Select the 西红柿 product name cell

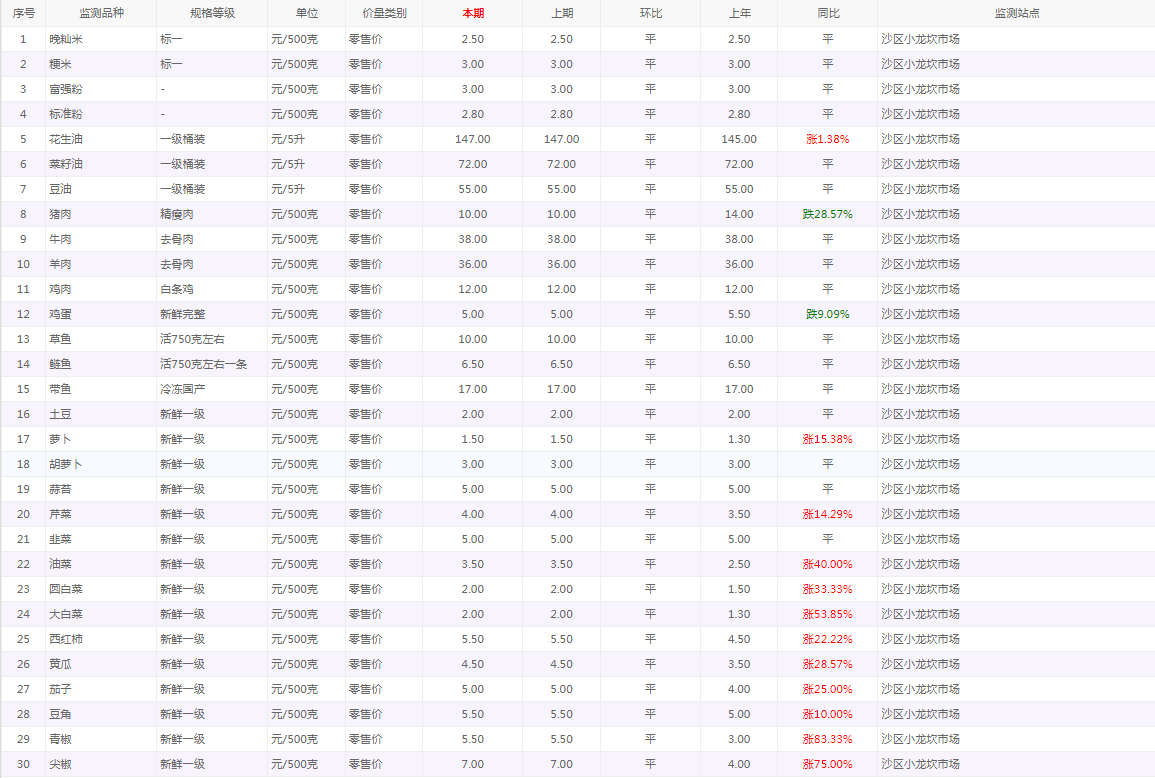[66, 639]
